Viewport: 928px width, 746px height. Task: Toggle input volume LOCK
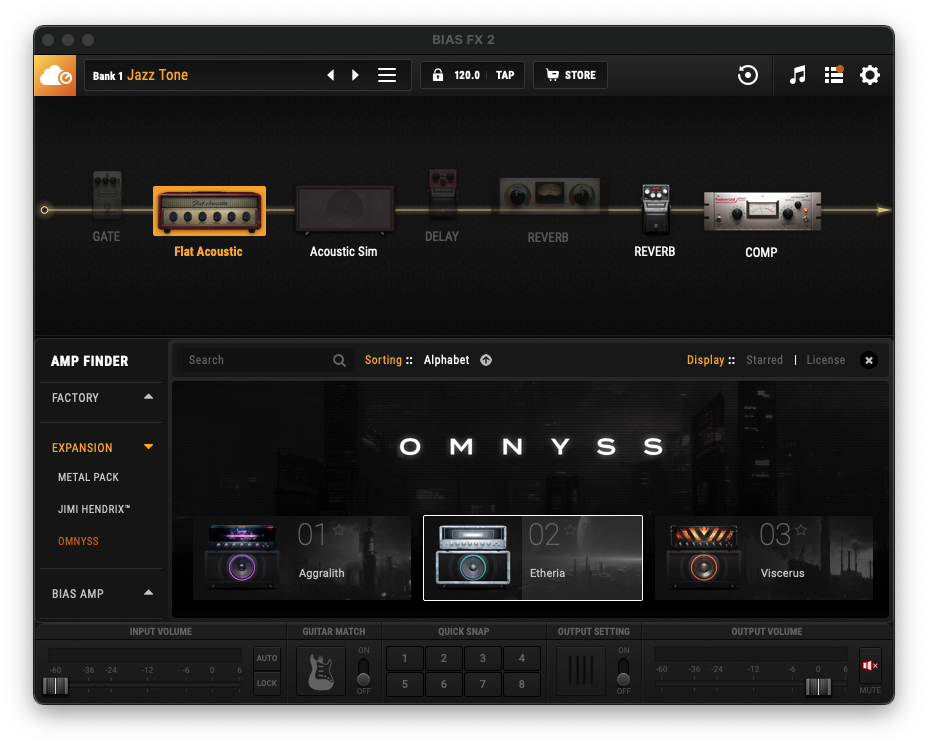pyautogui.click(x=267, y=683)
